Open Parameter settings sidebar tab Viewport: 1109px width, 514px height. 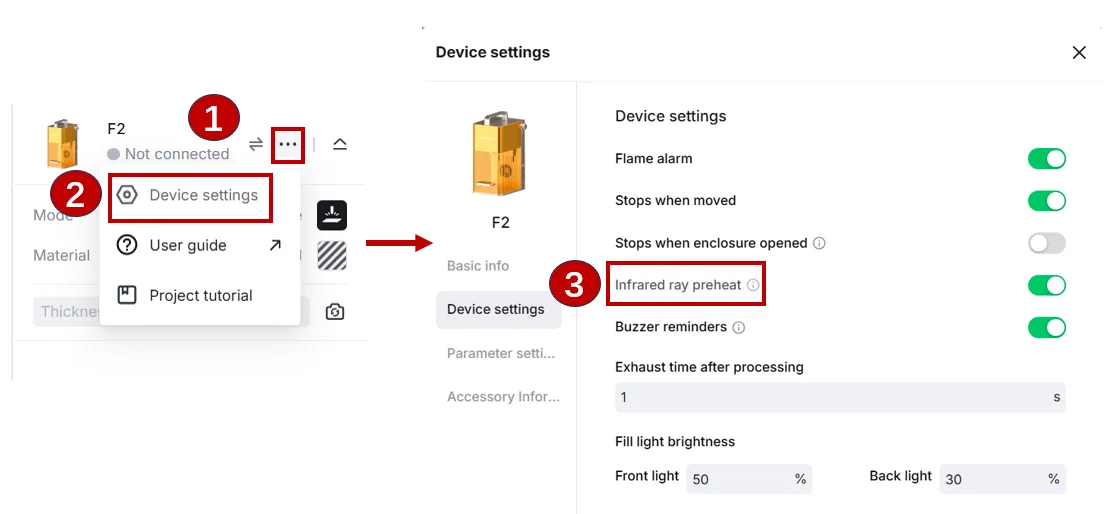(x=501, y=353)
